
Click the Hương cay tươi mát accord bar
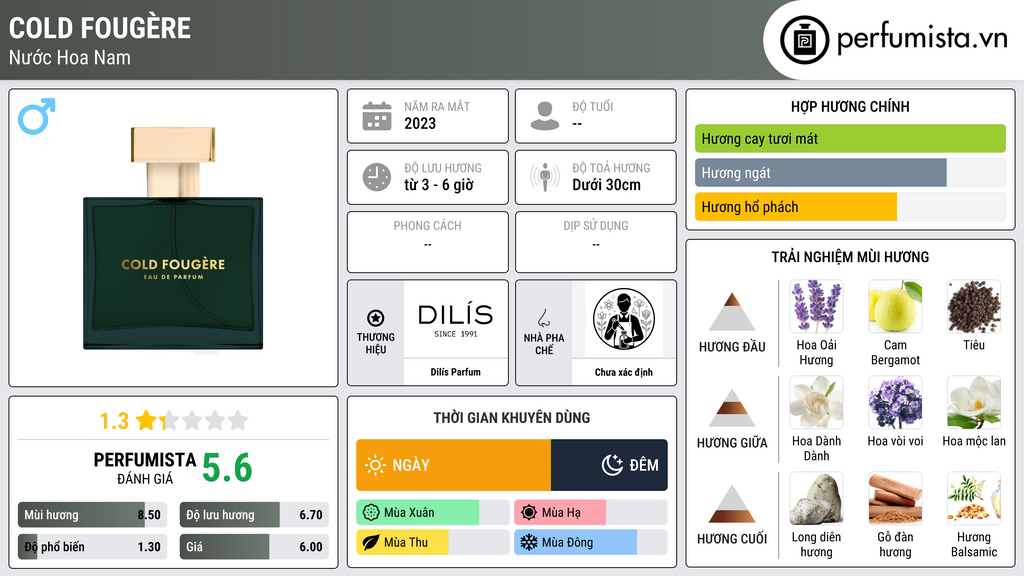(850, 138)
